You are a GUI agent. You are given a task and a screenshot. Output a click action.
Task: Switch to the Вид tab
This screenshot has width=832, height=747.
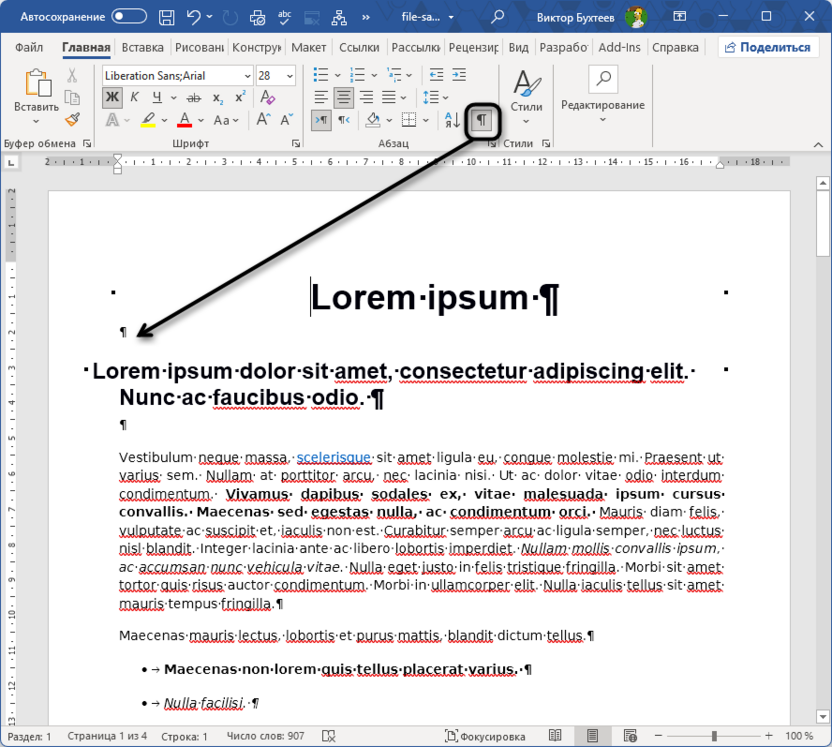pos(518,47)
